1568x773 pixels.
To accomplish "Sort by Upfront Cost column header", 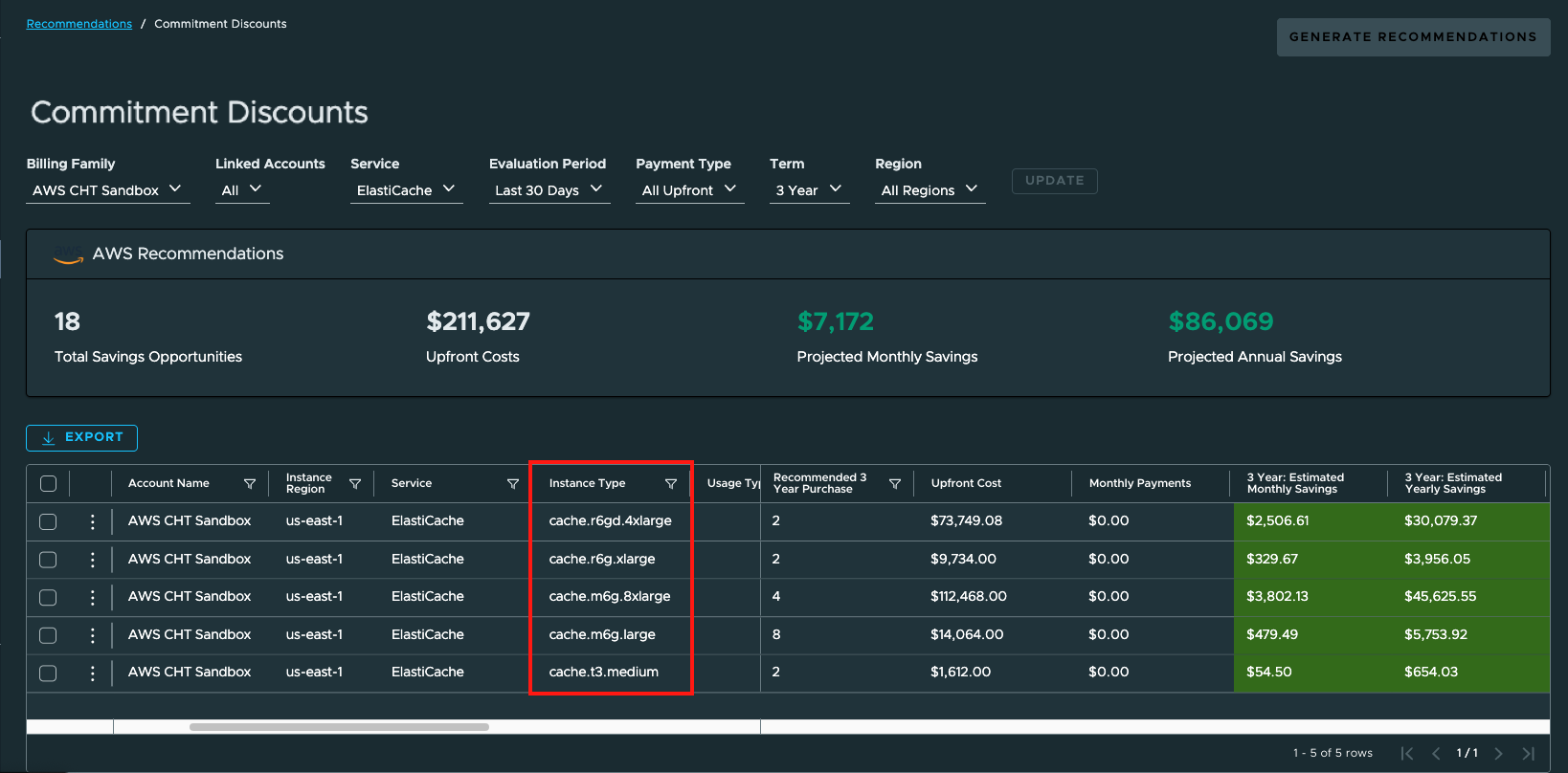I will click(966, 483).
